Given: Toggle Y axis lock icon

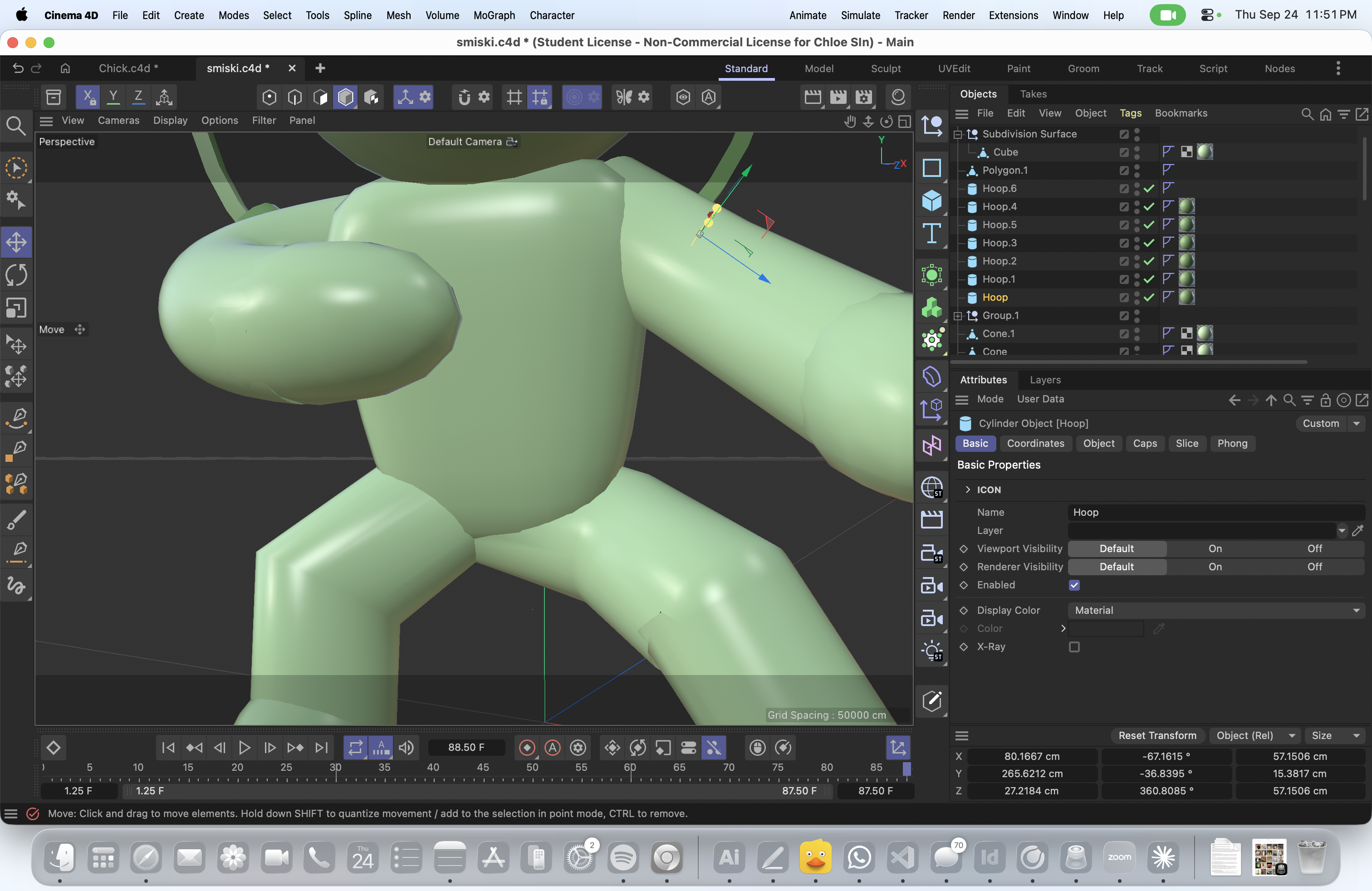Looking at the screenshot, I should [113, 97].
